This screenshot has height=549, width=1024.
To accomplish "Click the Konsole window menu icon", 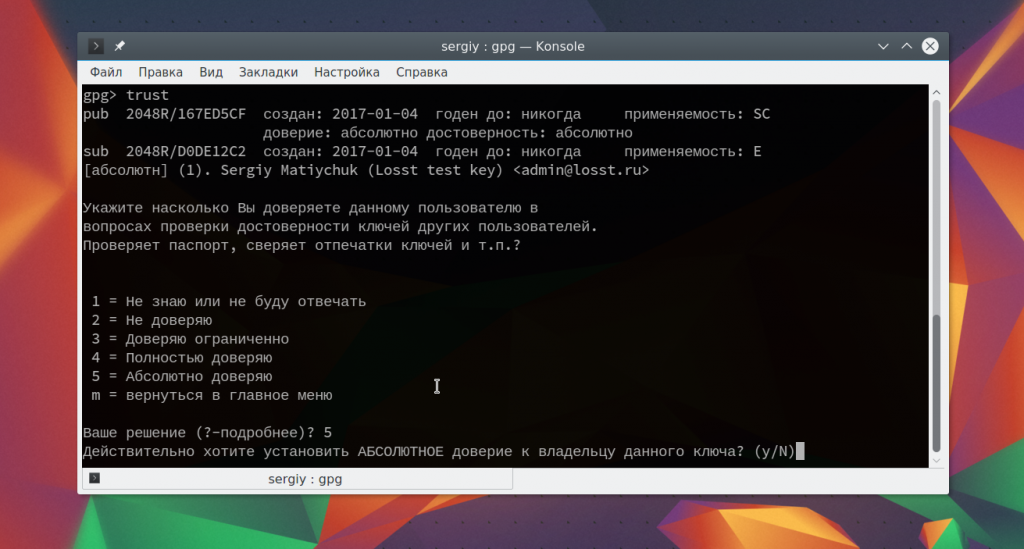I will [95, 46].
